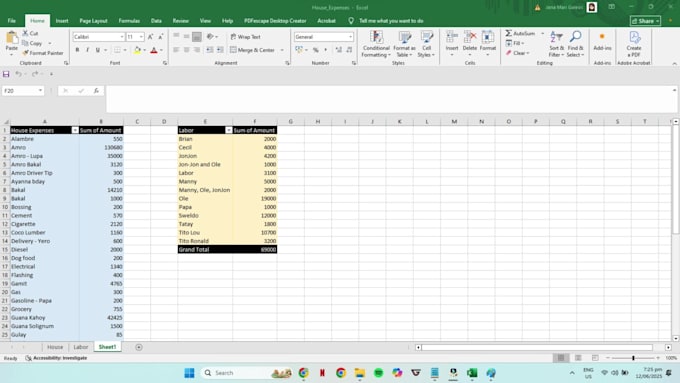The height and width of the screenshot is (383, 680).
Task: Click the Copy icon
Action: (x=25, y=43)
